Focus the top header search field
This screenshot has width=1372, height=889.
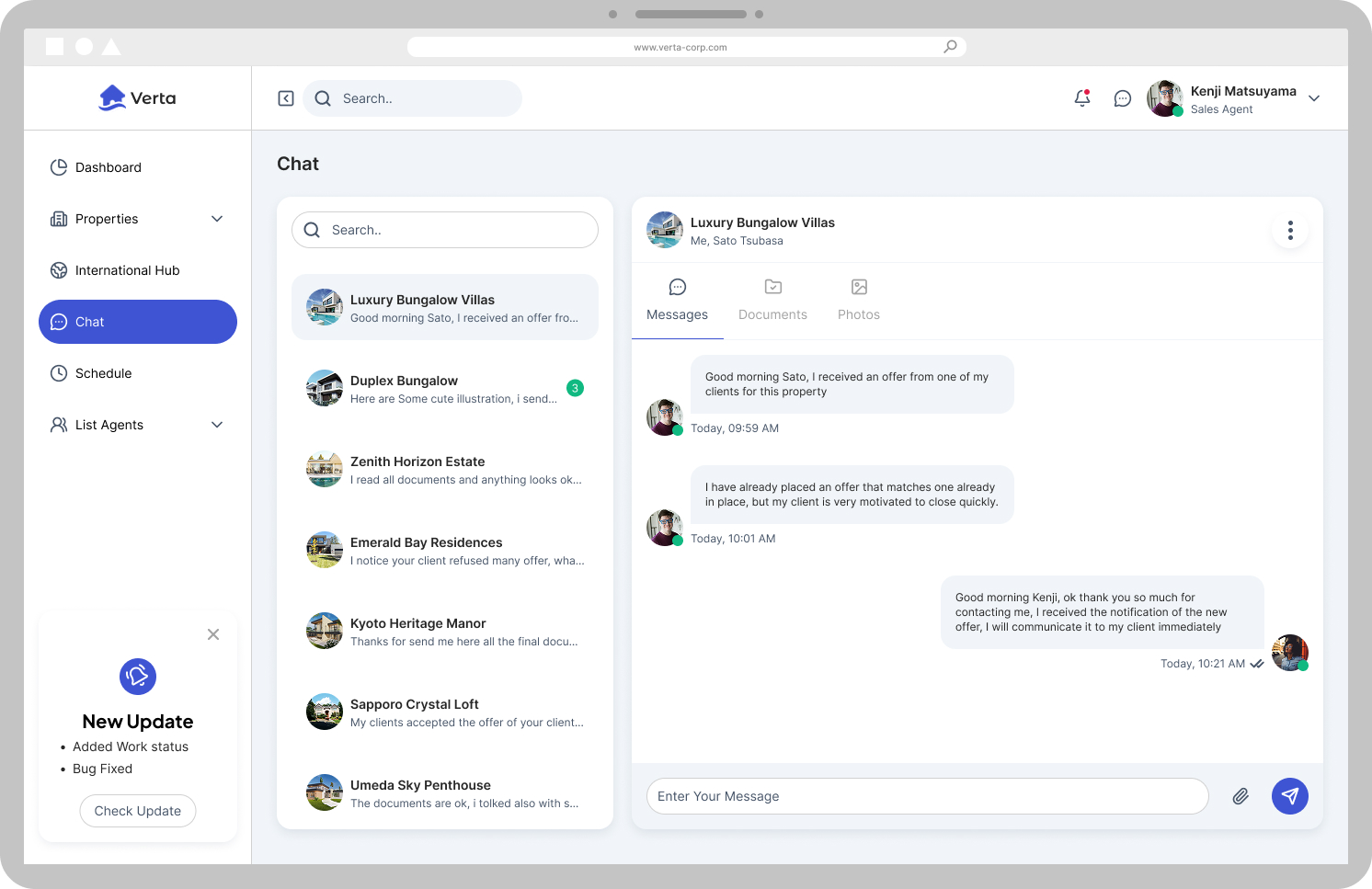(x=413, y=98)
